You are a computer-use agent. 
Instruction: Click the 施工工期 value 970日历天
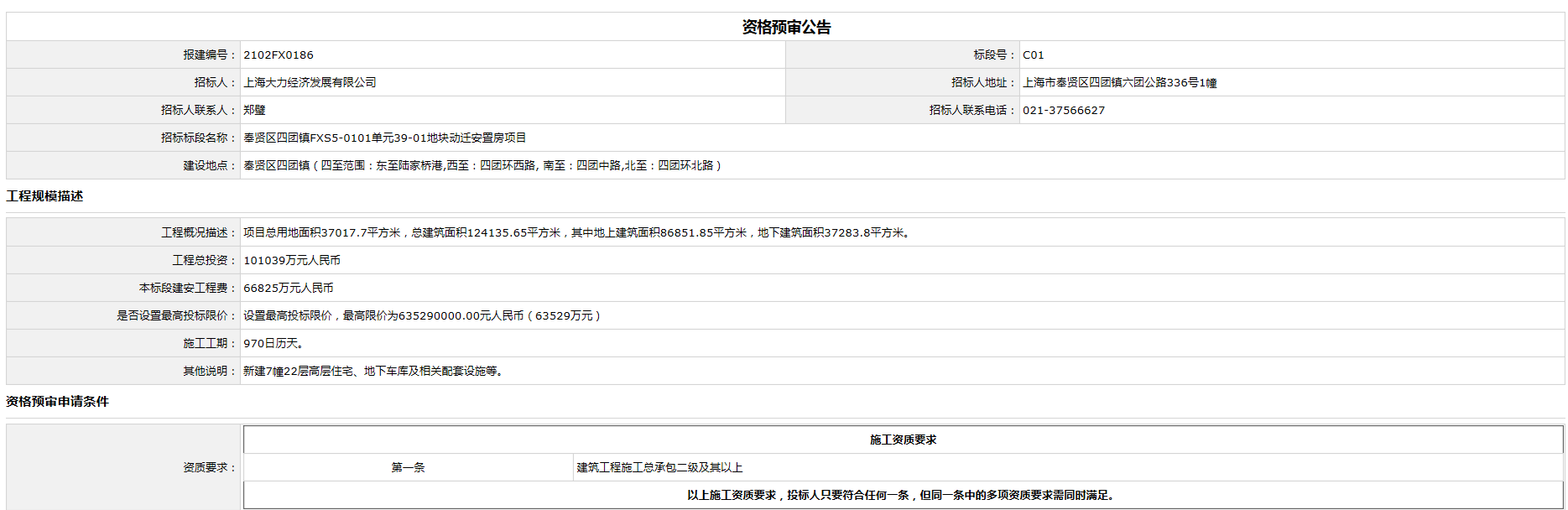coord(273,344)
